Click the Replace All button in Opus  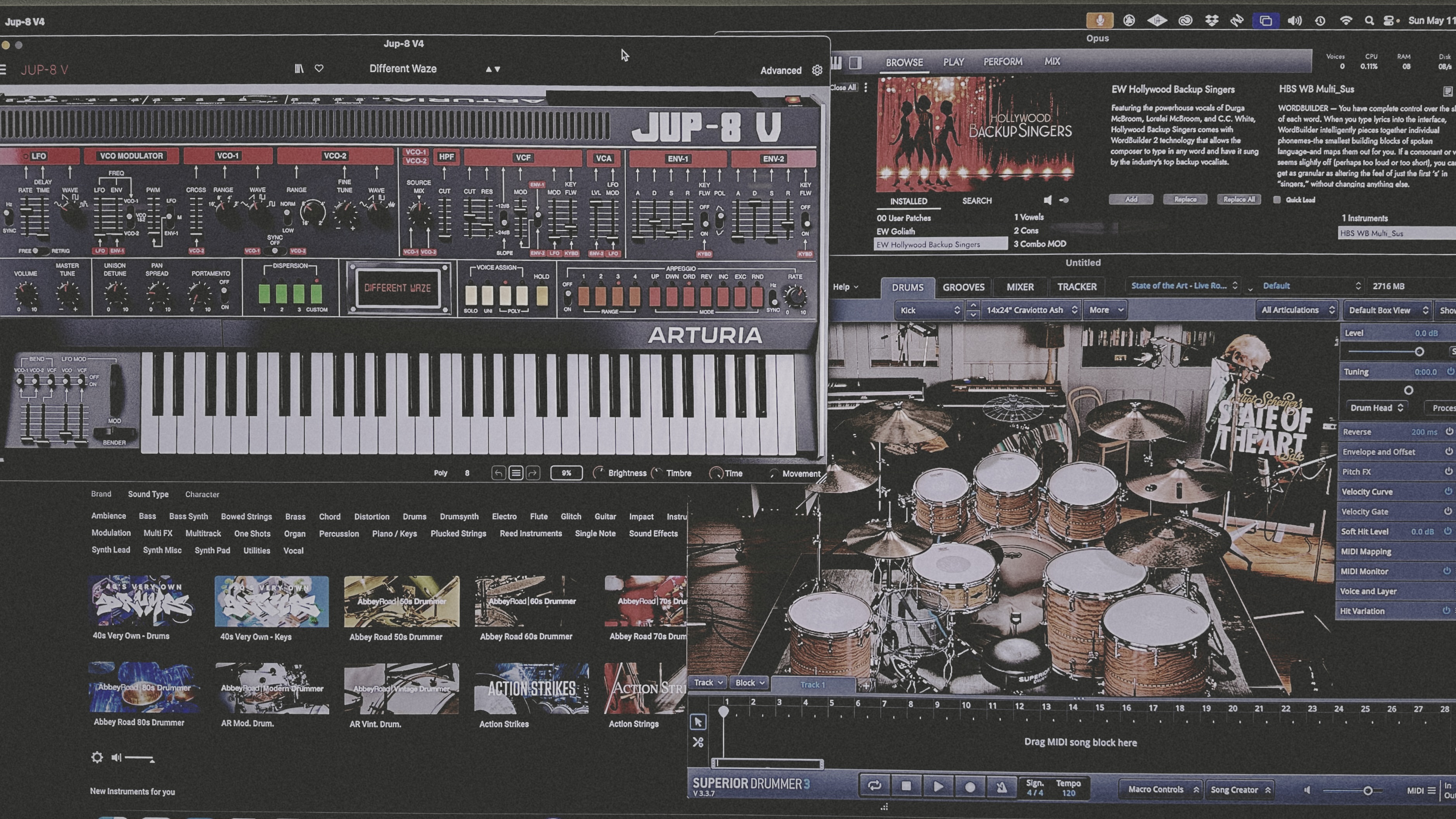point(1238,199)
